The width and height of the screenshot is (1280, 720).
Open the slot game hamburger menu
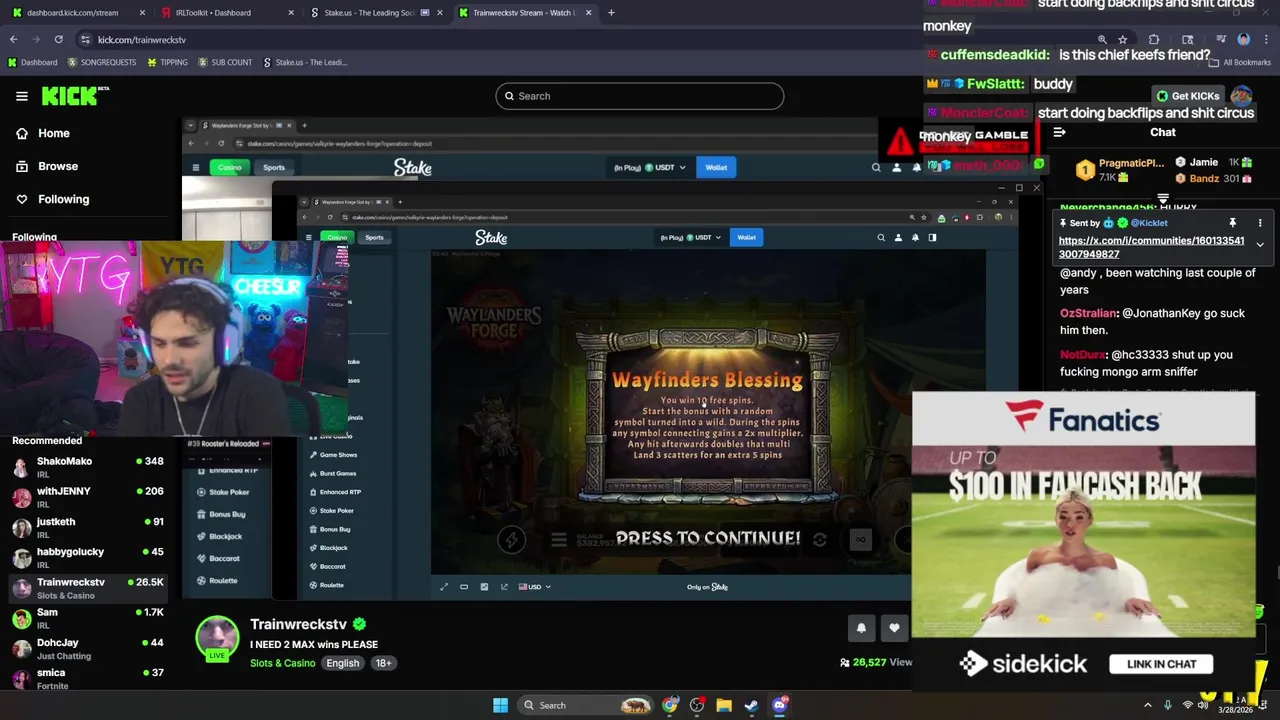pos(559,539)
